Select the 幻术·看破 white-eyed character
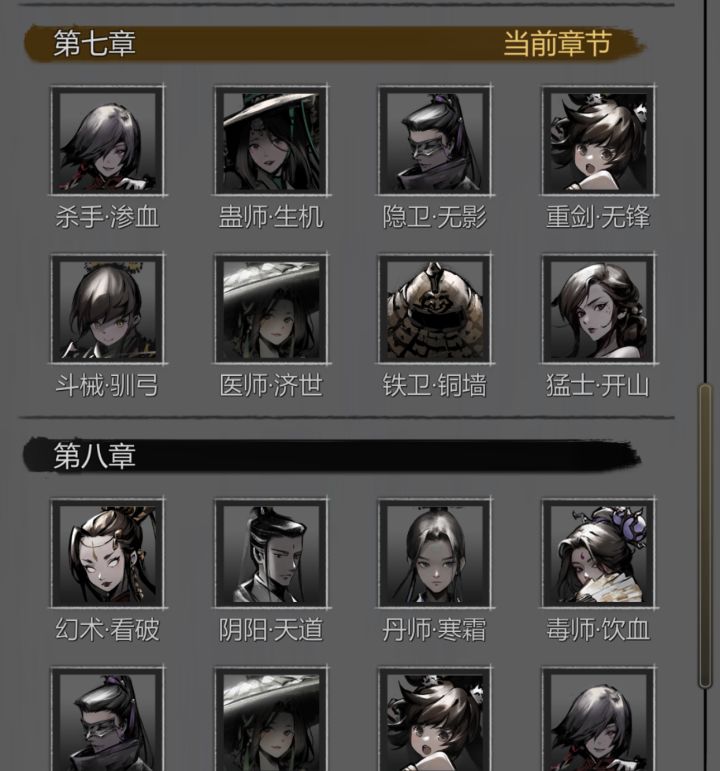 click(108, 553)
